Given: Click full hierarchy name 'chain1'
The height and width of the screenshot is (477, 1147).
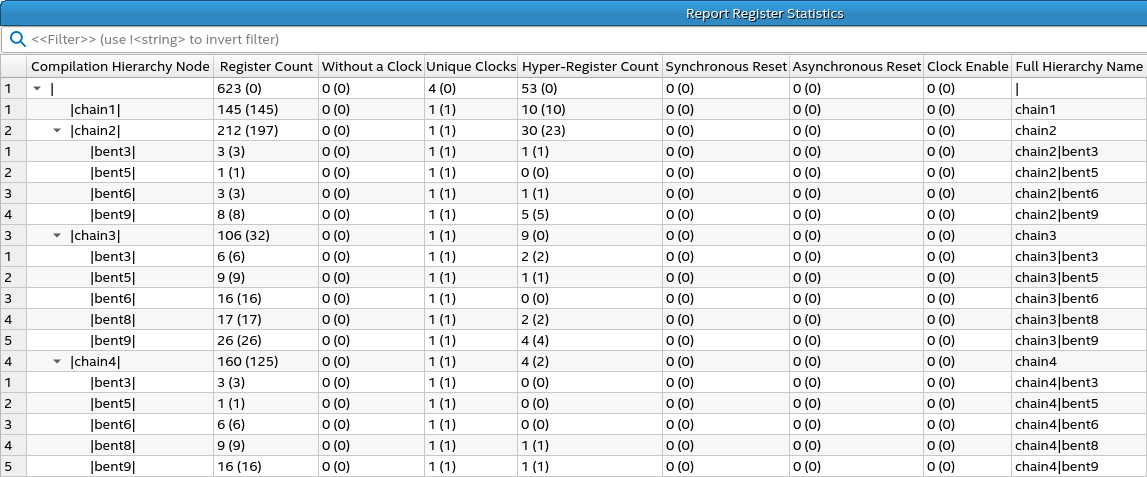Looking at the screenshot, I should point(1035,110).
